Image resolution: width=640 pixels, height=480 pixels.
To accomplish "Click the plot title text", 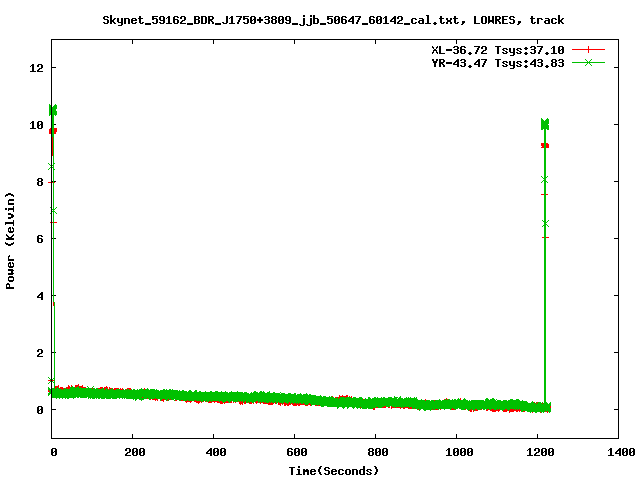I will (333, 20).
